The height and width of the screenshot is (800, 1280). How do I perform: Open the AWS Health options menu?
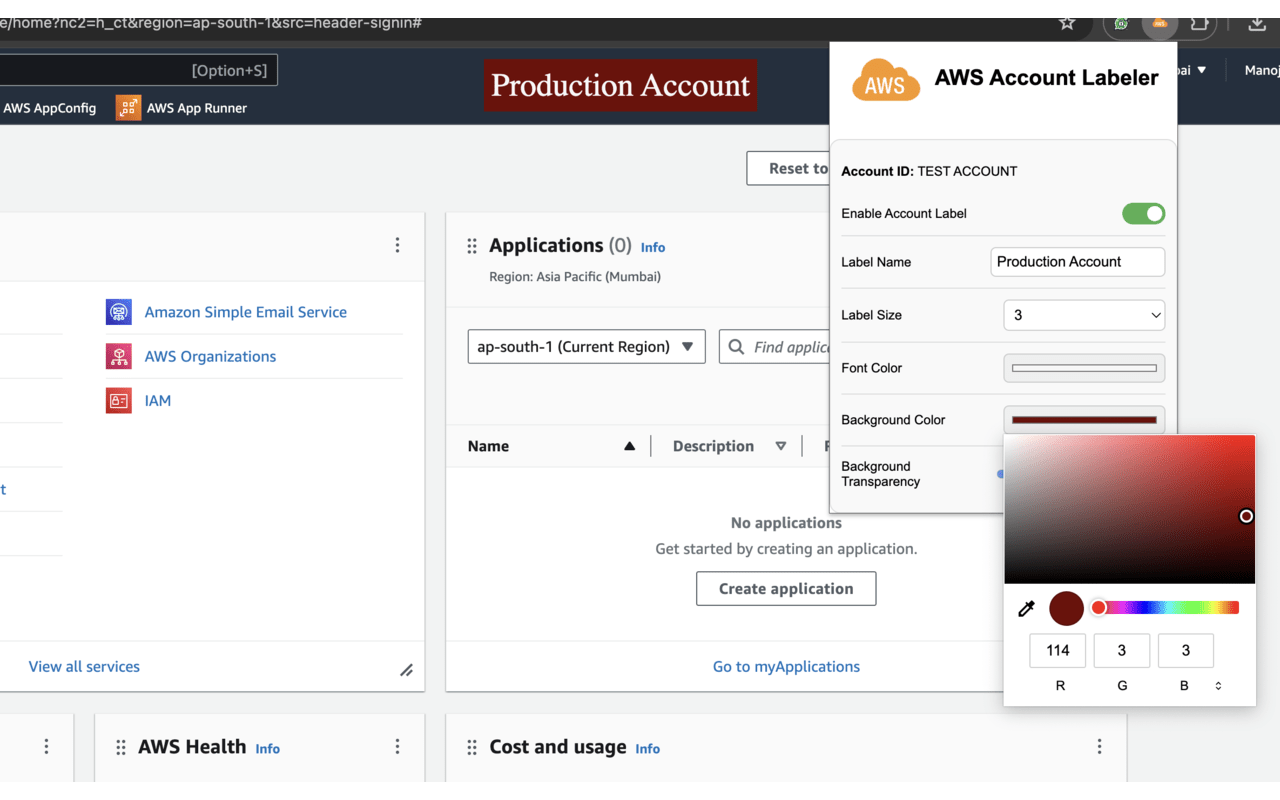click(x=397, y=746)
